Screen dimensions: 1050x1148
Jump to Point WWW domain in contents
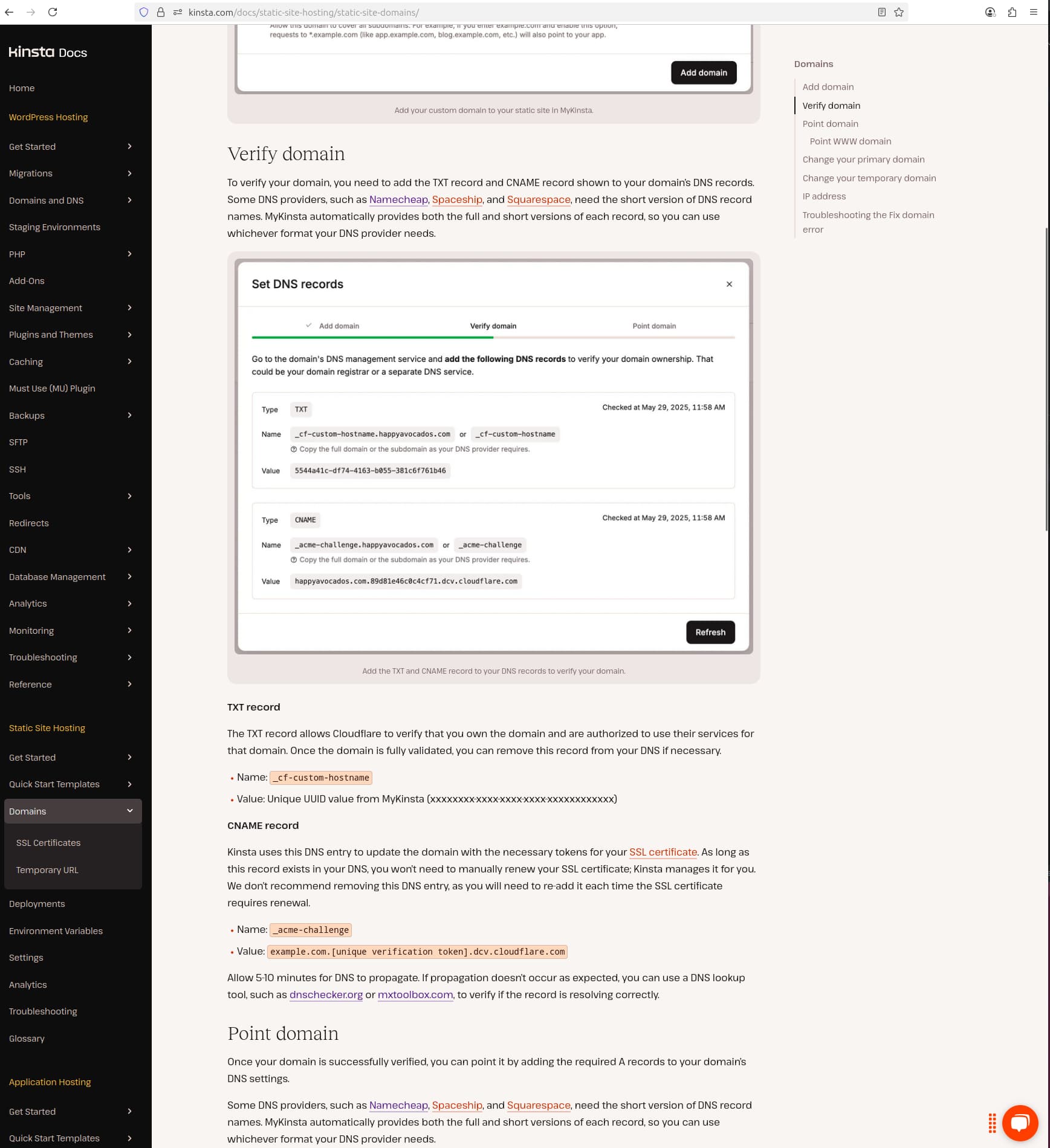[x=851, y=141]
